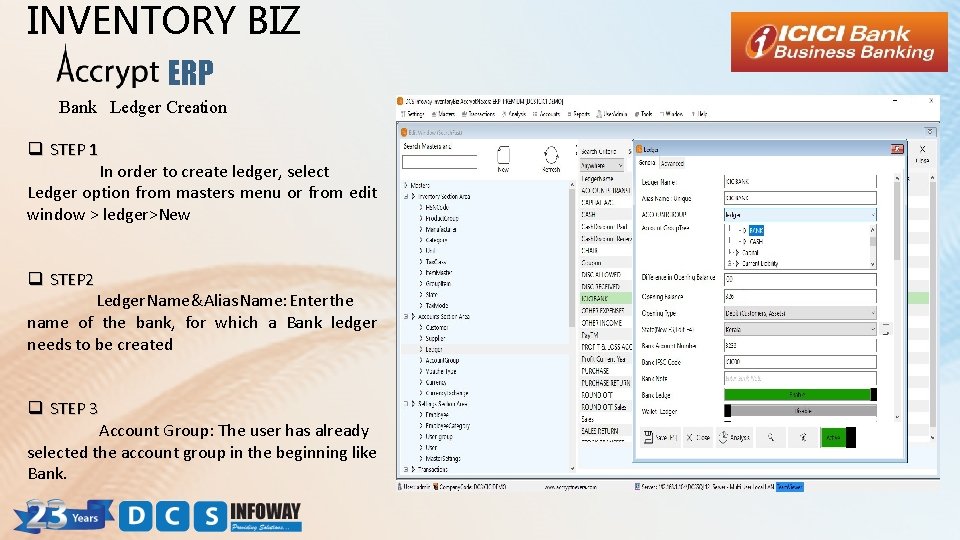Select Voucher Type in the masters tree
This screenshot has height=540, width=960.
click(441, 372)
